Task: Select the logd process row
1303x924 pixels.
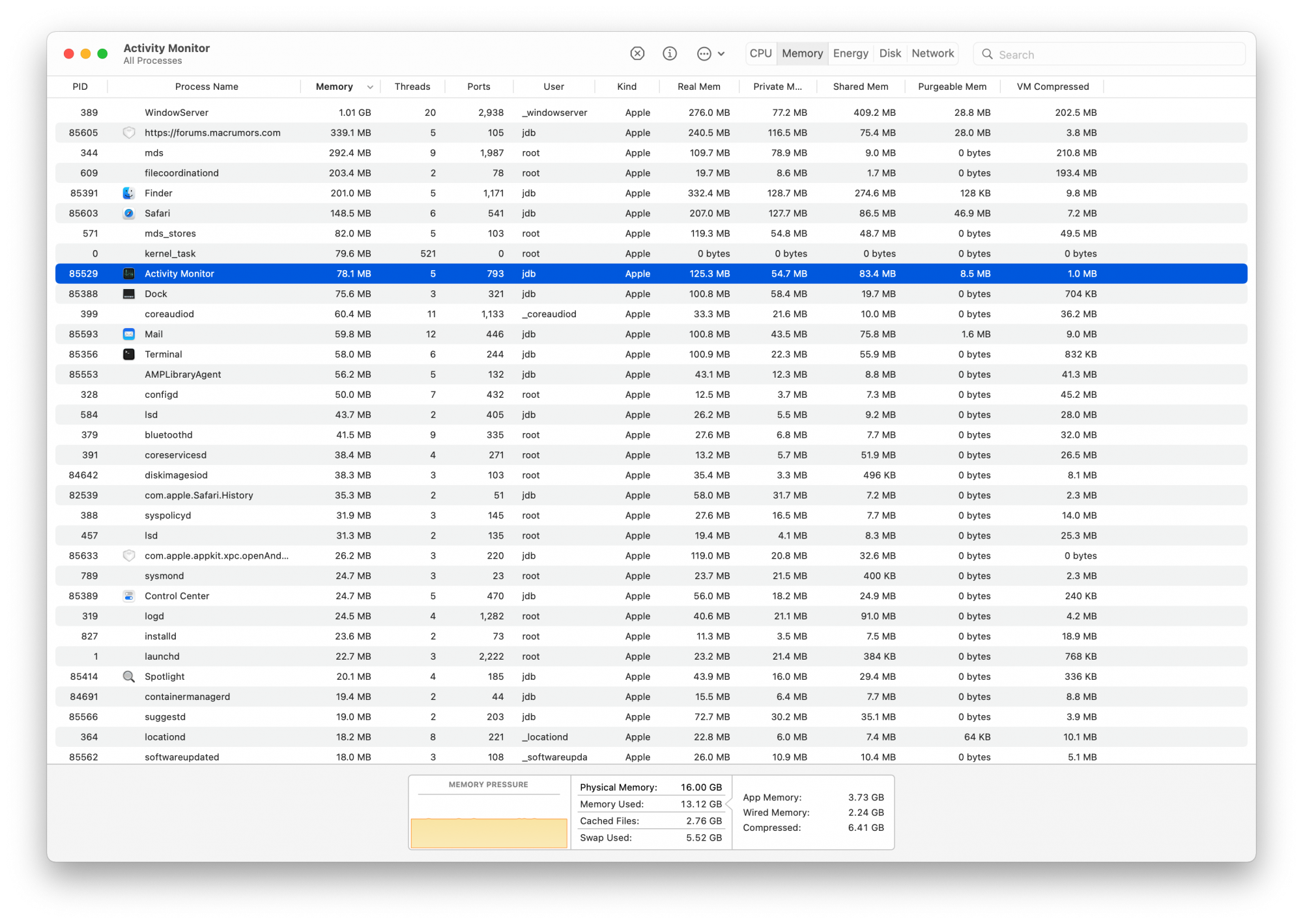Action: (651, 616)
